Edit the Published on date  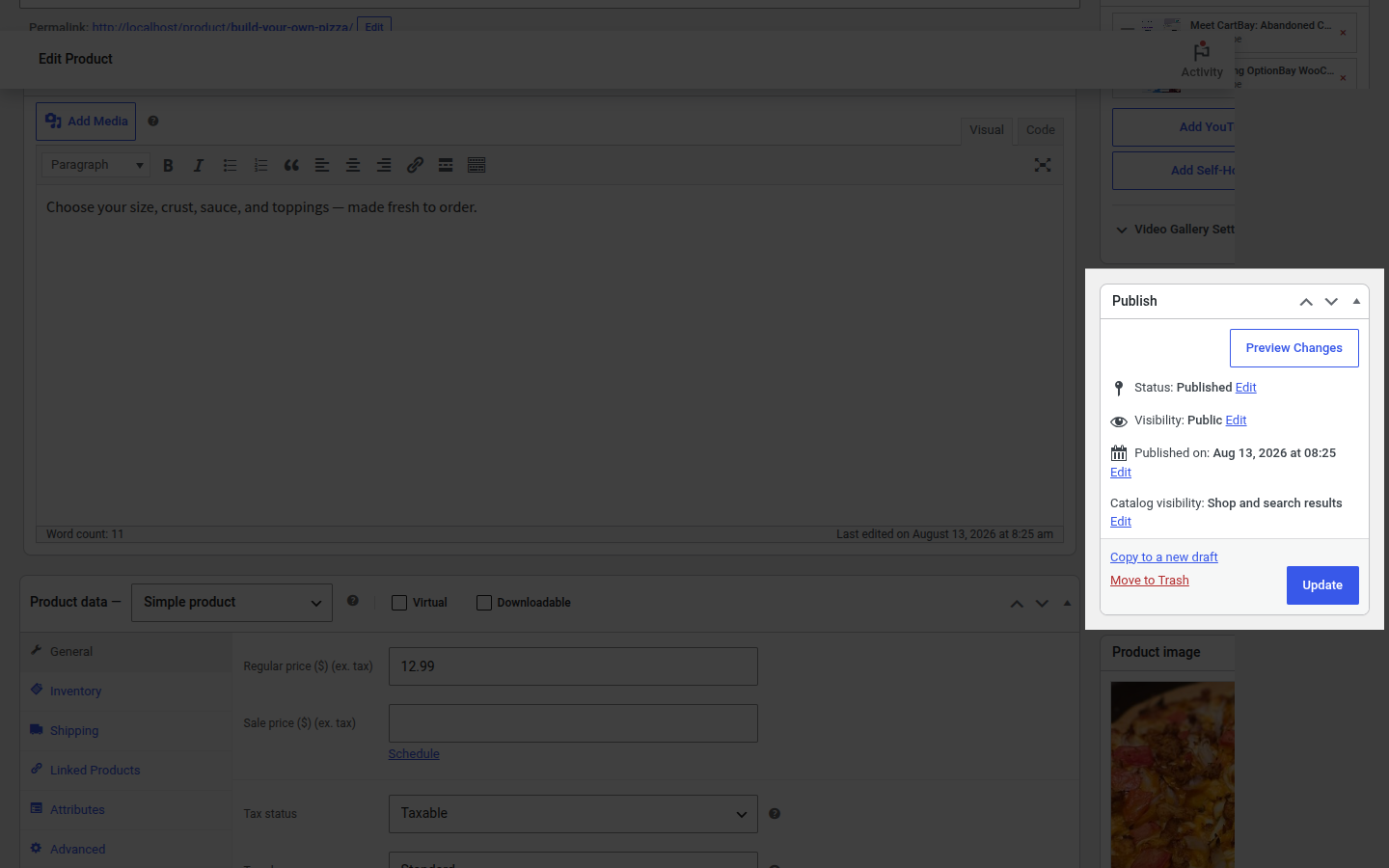point(1121,473)
